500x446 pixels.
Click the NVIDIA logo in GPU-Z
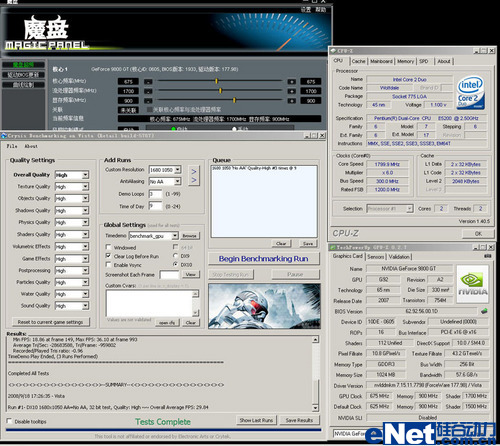pos(472,284)
